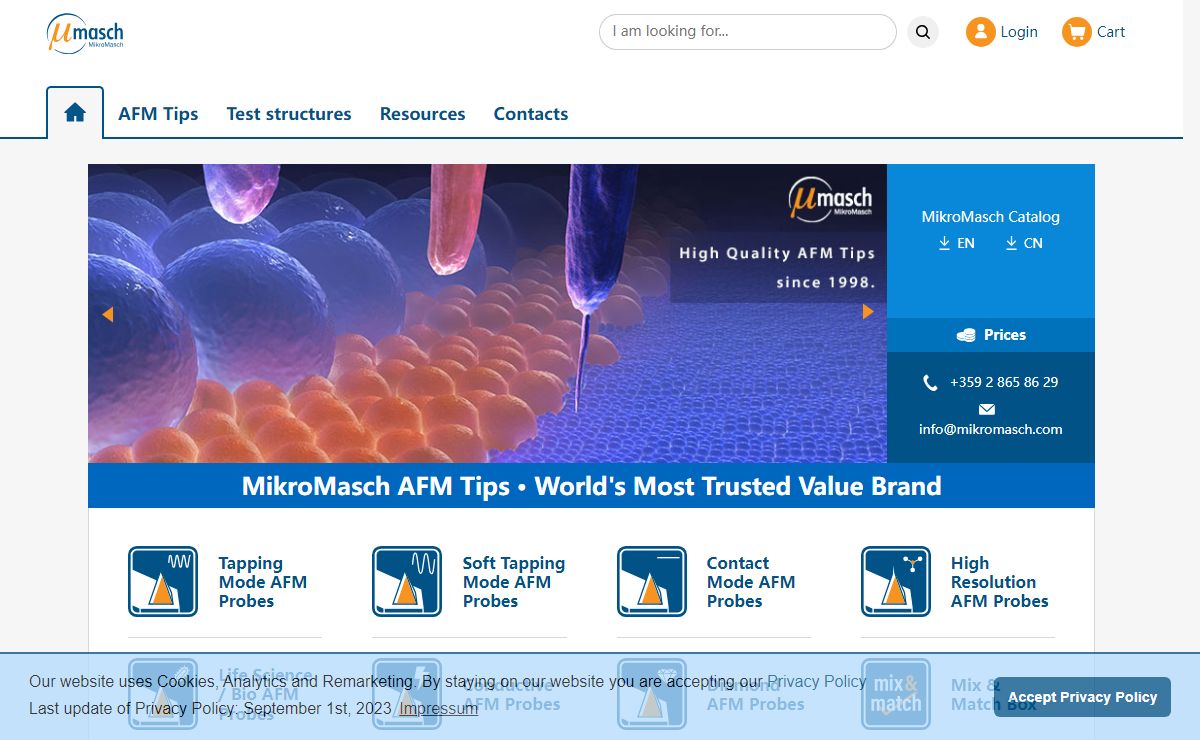Click the Tapping Mode AFM Probes icon

pyautogui.click(x=163, y=581)
